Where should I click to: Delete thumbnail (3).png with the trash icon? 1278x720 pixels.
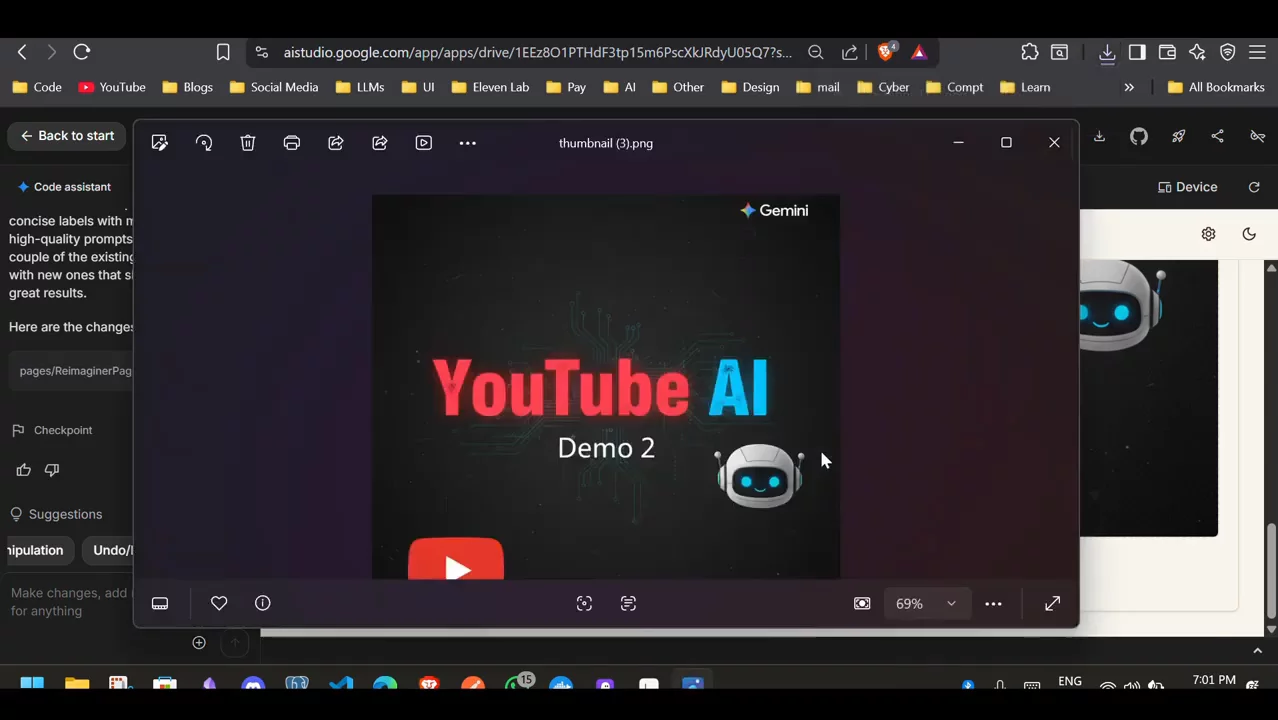point(248,143)
